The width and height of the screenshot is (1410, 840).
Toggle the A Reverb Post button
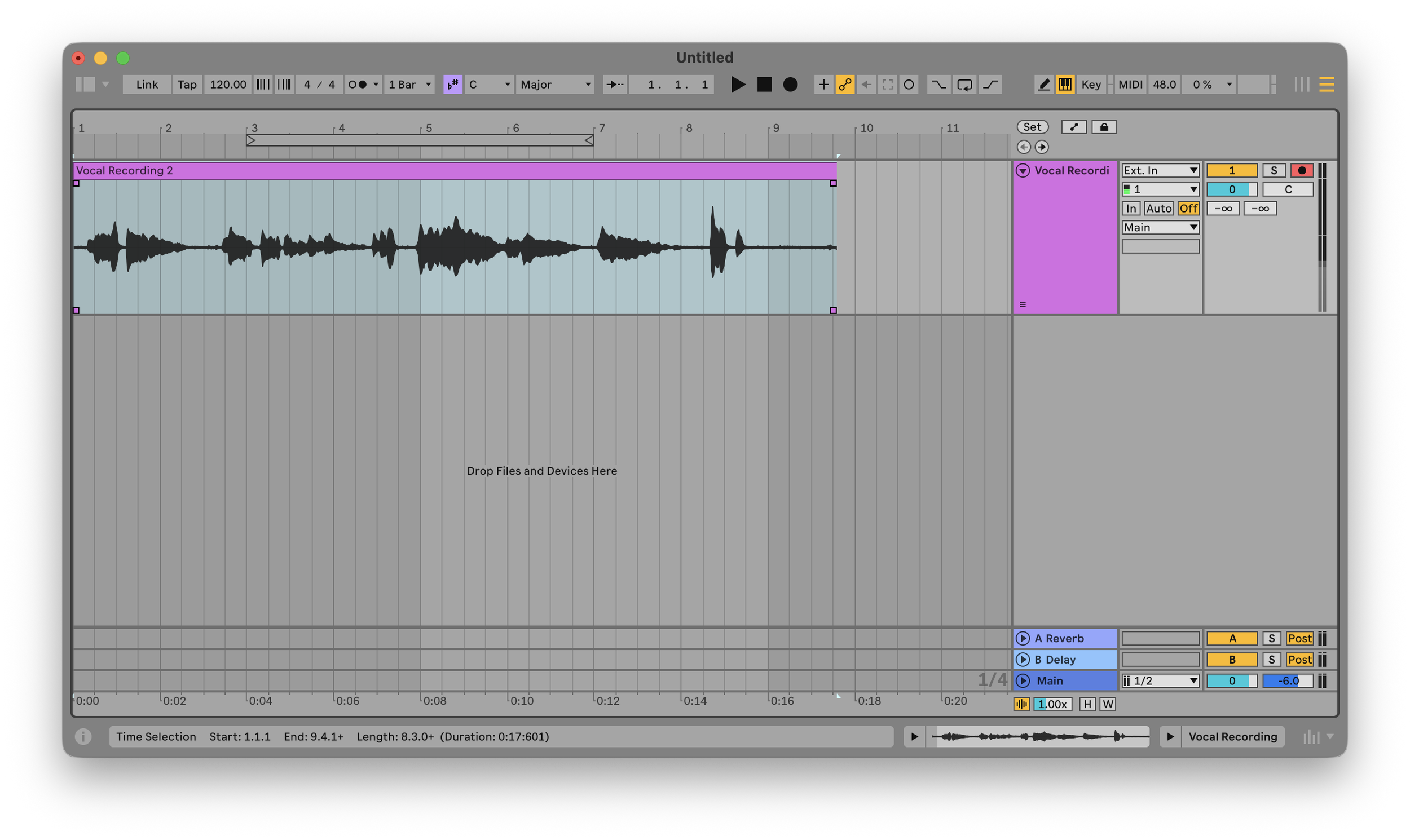(x=1299, y=638)
